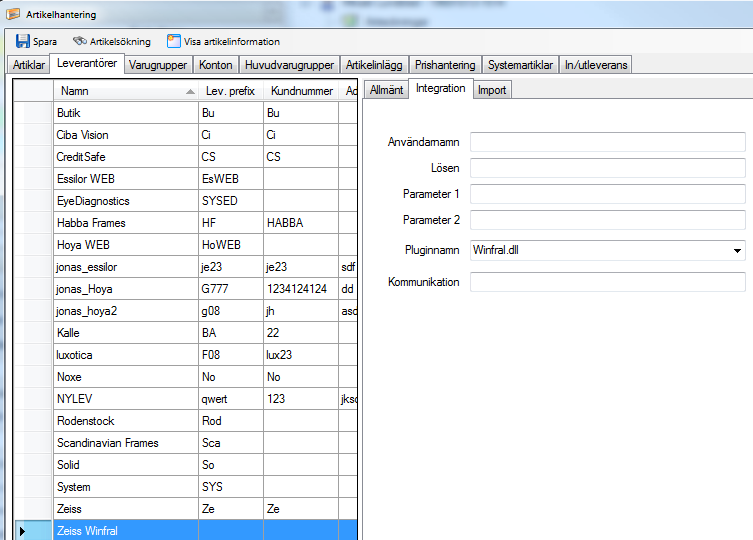This screenshot has height=540, width=753.
Task: Click the SYSED prefix cell
Action: [231, 201]
